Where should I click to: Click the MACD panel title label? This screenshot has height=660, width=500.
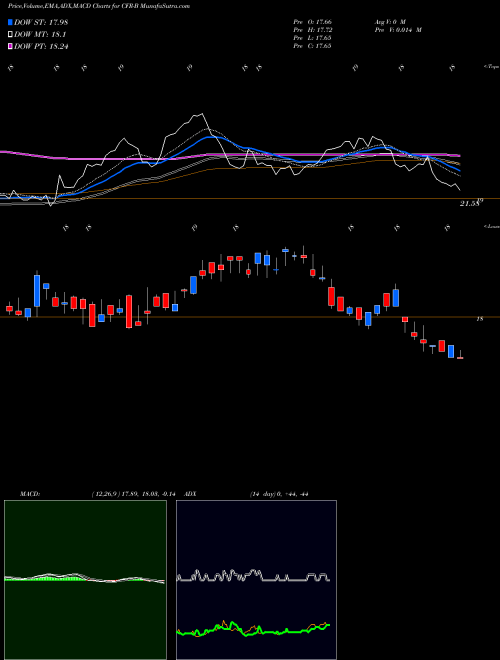coord(29,494)
